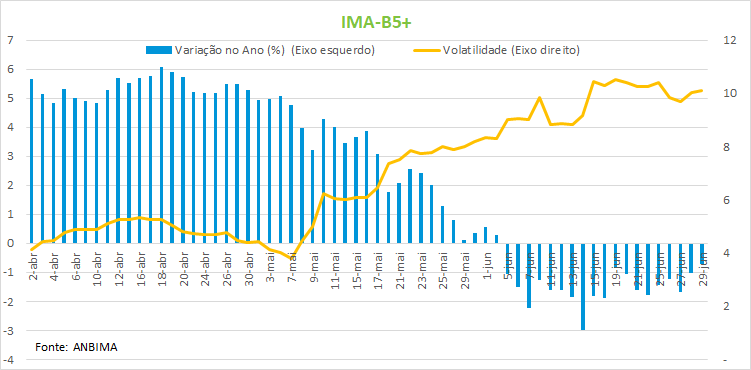Image resolution: width=751 pixels, height=370 pixels.
Task: Select the -2 axis value
Action: [8, 302]
